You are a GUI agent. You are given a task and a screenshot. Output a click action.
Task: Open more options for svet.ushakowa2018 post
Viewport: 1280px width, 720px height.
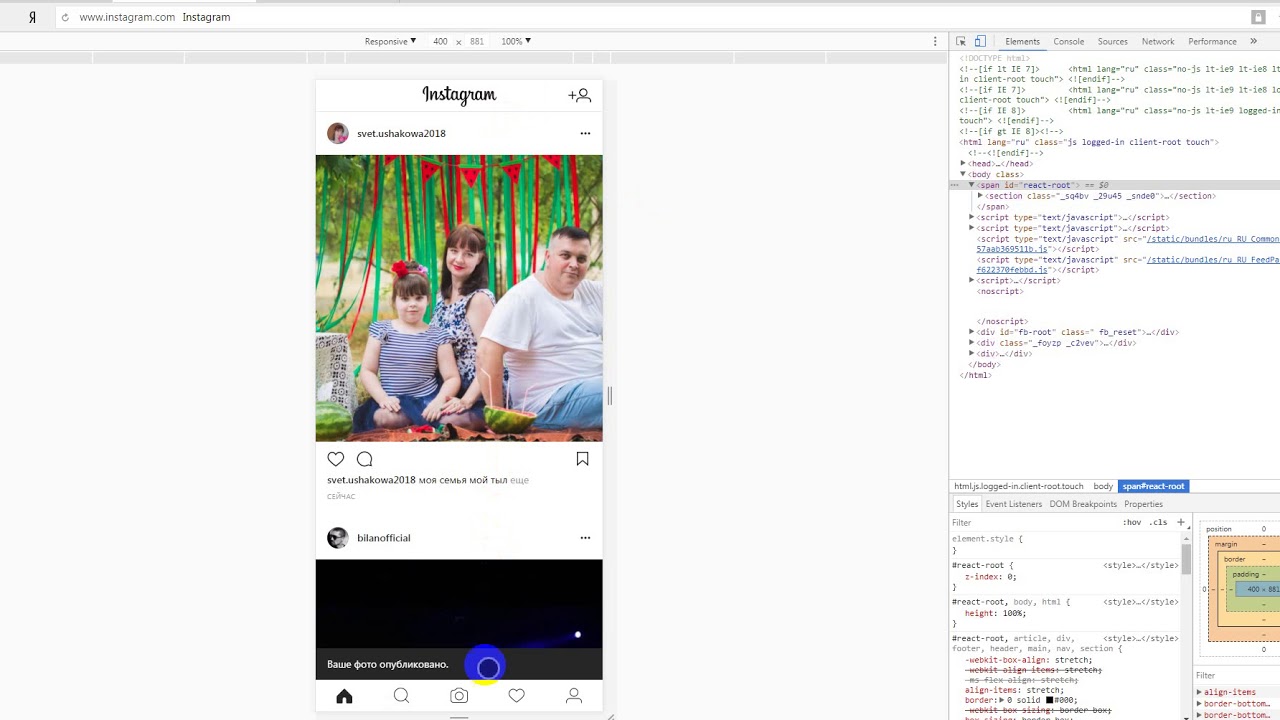585,133
